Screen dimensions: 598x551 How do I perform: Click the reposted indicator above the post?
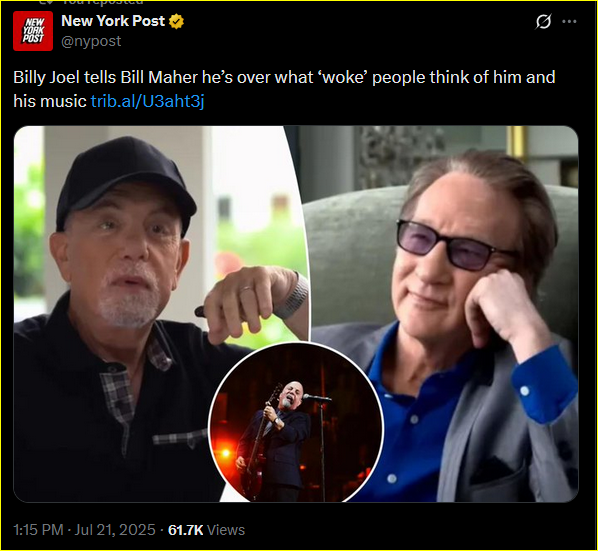(x=92, y=2)
